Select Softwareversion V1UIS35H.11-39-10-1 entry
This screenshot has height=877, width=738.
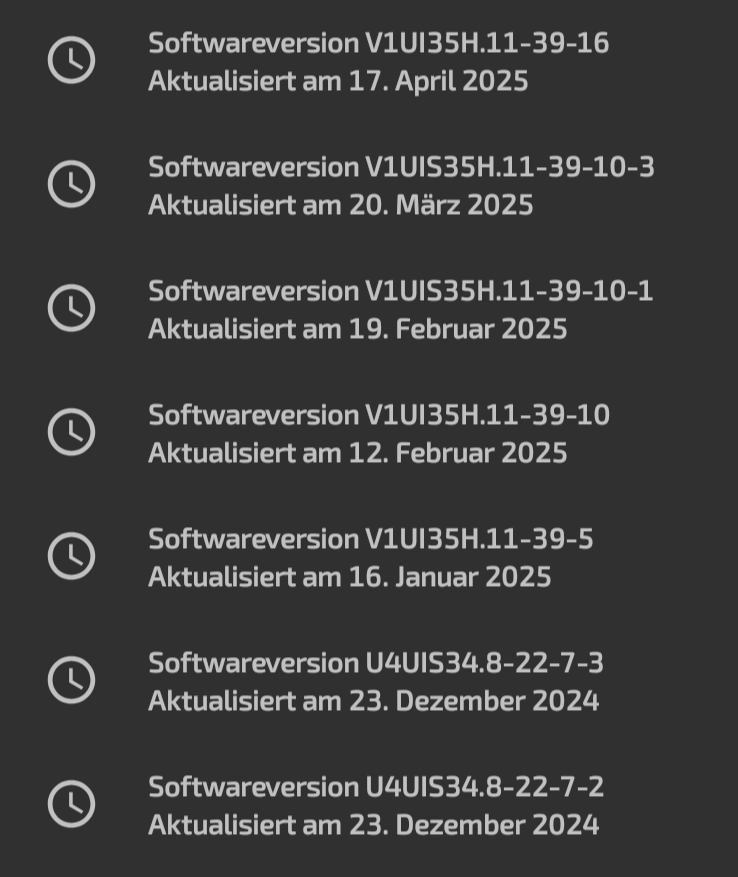pyautogui.click(x=400, y=291)
